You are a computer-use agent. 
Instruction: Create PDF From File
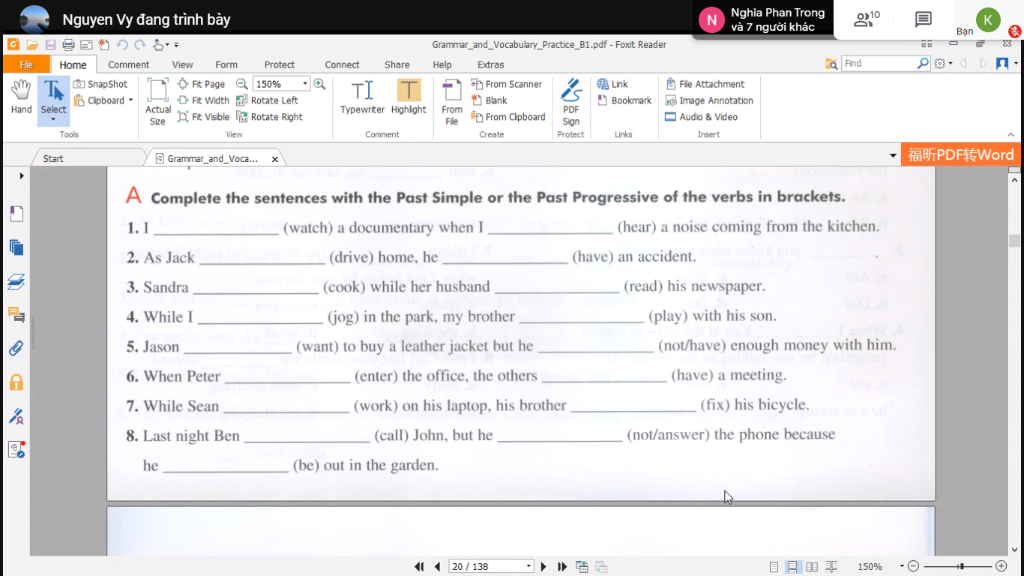point(451,103)
